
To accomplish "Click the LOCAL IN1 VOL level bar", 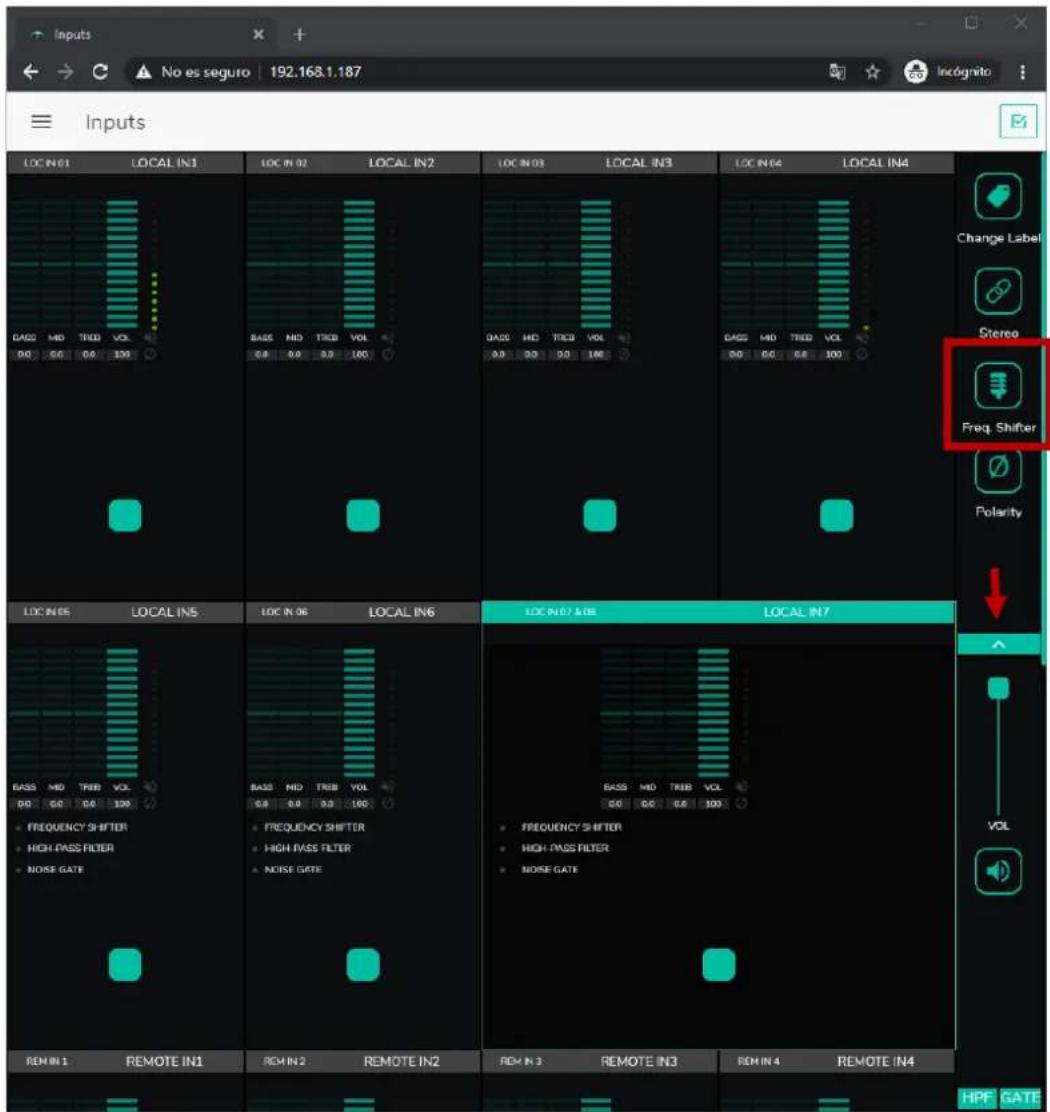I will point(122,265).
